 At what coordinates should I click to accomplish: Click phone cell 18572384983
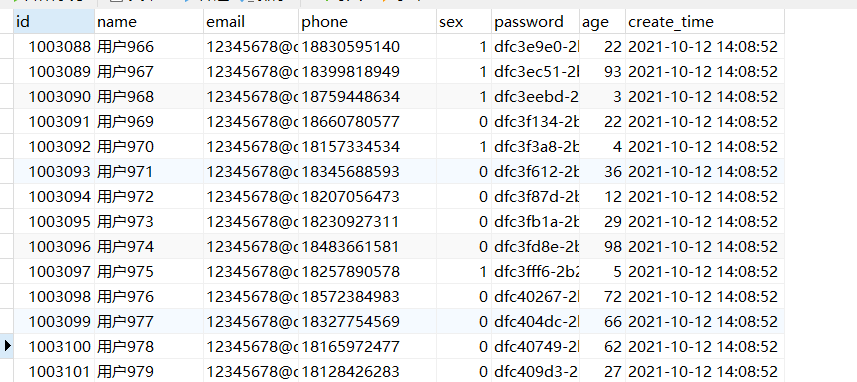(x=367, y=297)
